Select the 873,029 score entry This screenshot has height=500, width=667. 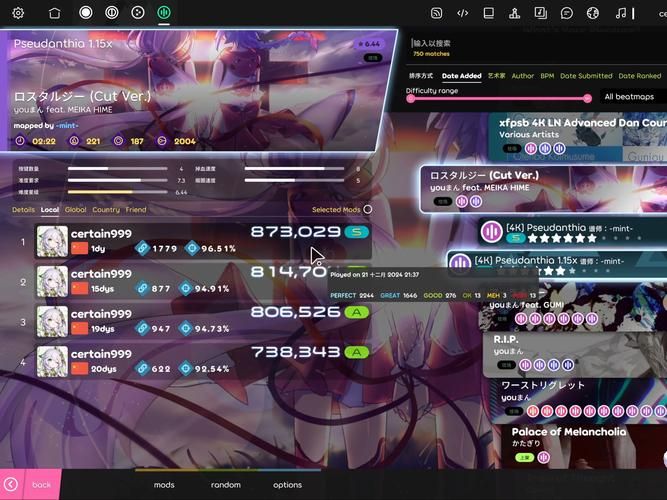(x=203, y=241)
